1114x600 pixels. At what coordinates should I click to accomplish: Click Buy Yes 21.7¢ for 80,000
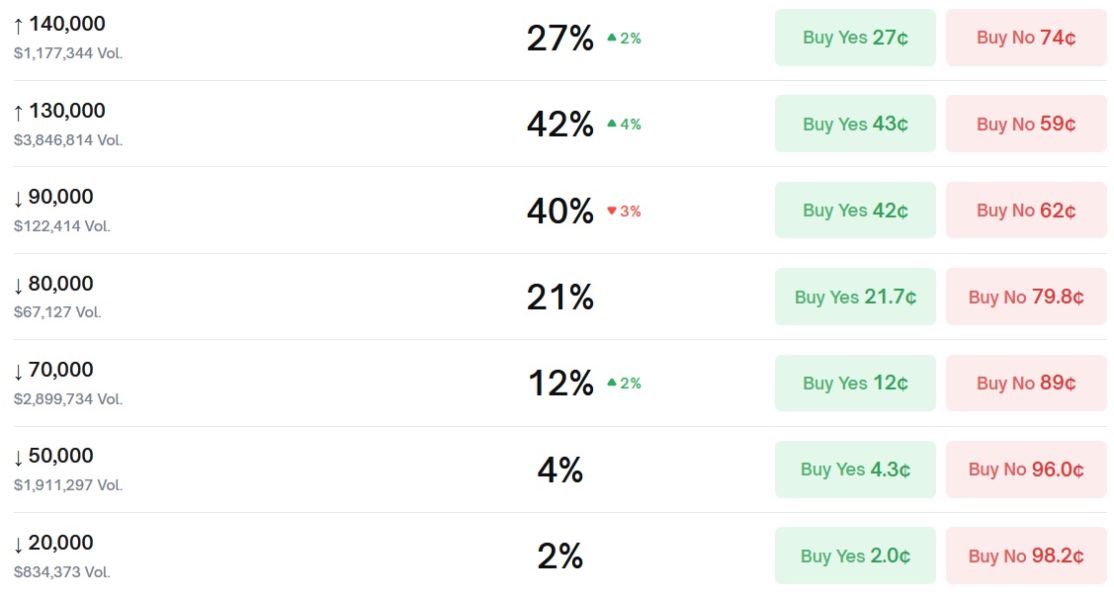point(855,297)
